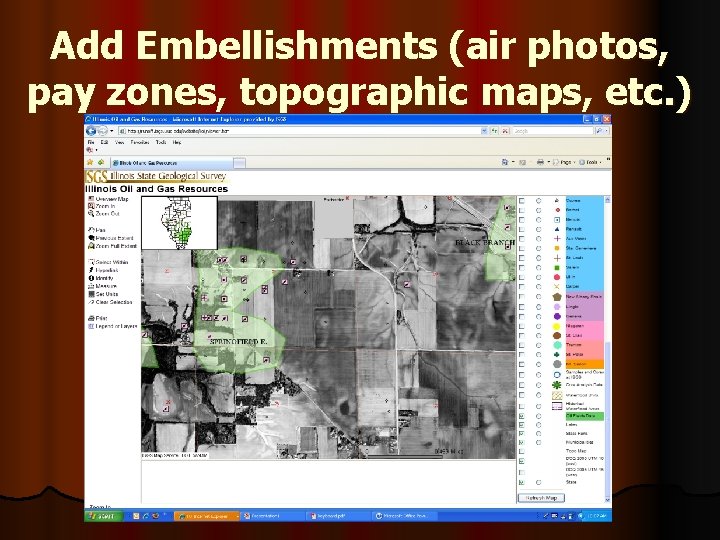720x540 pixels.
Task: Click the red Stop loading icon
Action: [505, 131]
